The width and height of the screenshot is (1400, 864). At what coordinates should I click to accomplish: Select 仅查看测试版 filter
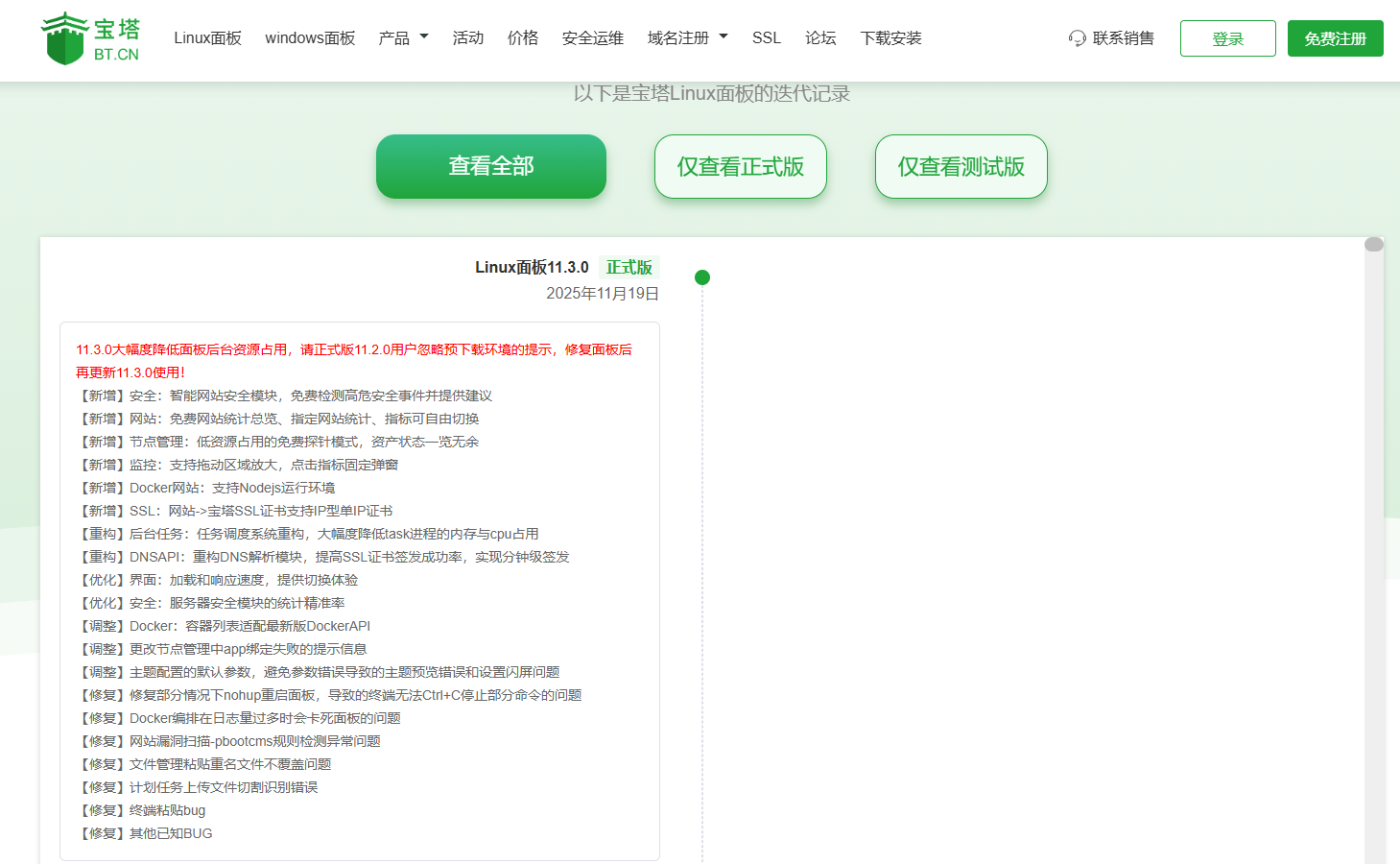click(961, 166)
